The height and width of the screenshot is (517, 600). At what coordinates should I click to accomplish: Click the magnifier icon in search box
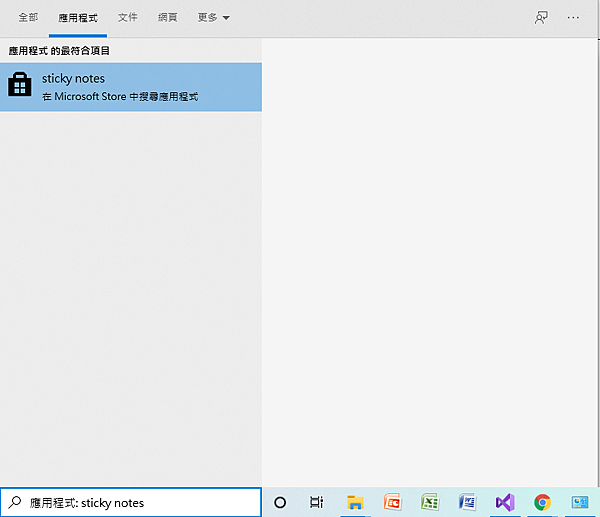[x=15, y=502]
